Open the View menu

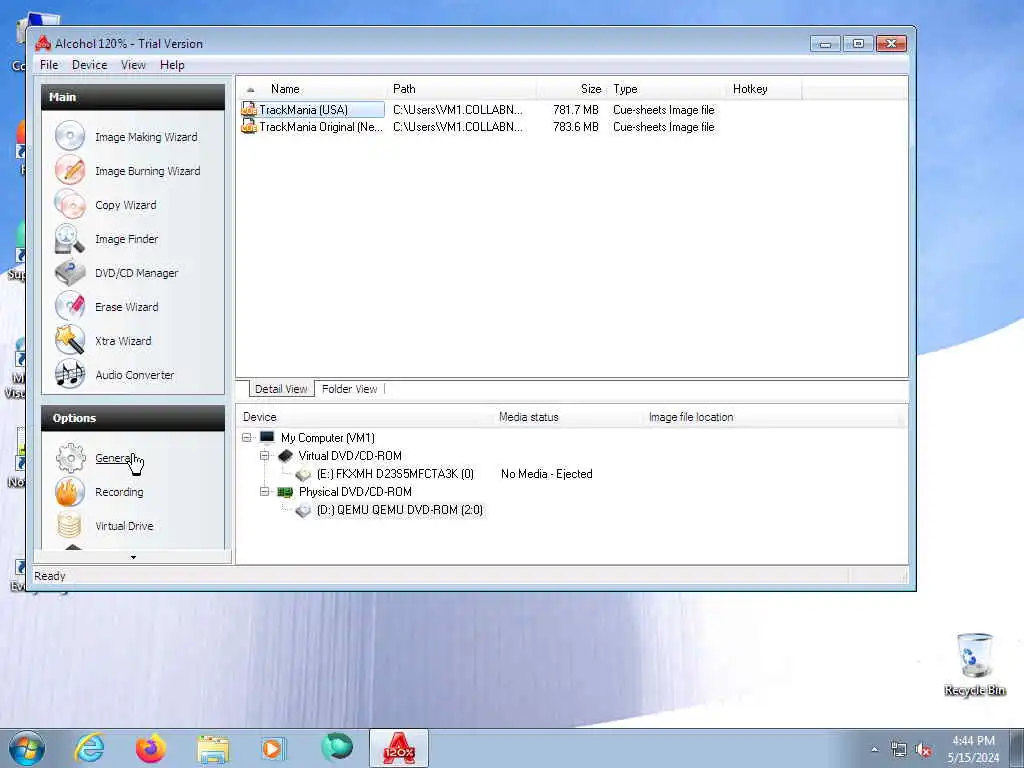click(x=133, y=65)
